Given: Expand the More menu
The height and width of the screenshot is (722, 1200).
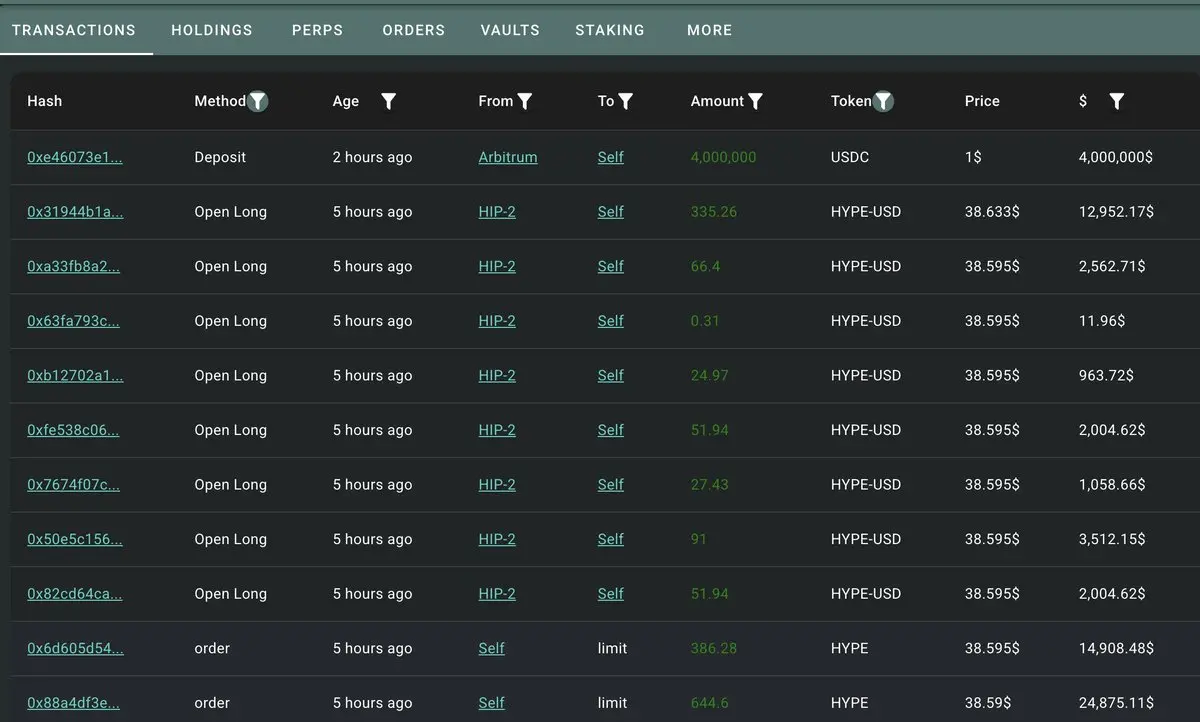Looking at the screenshot, I should [710, 30].
